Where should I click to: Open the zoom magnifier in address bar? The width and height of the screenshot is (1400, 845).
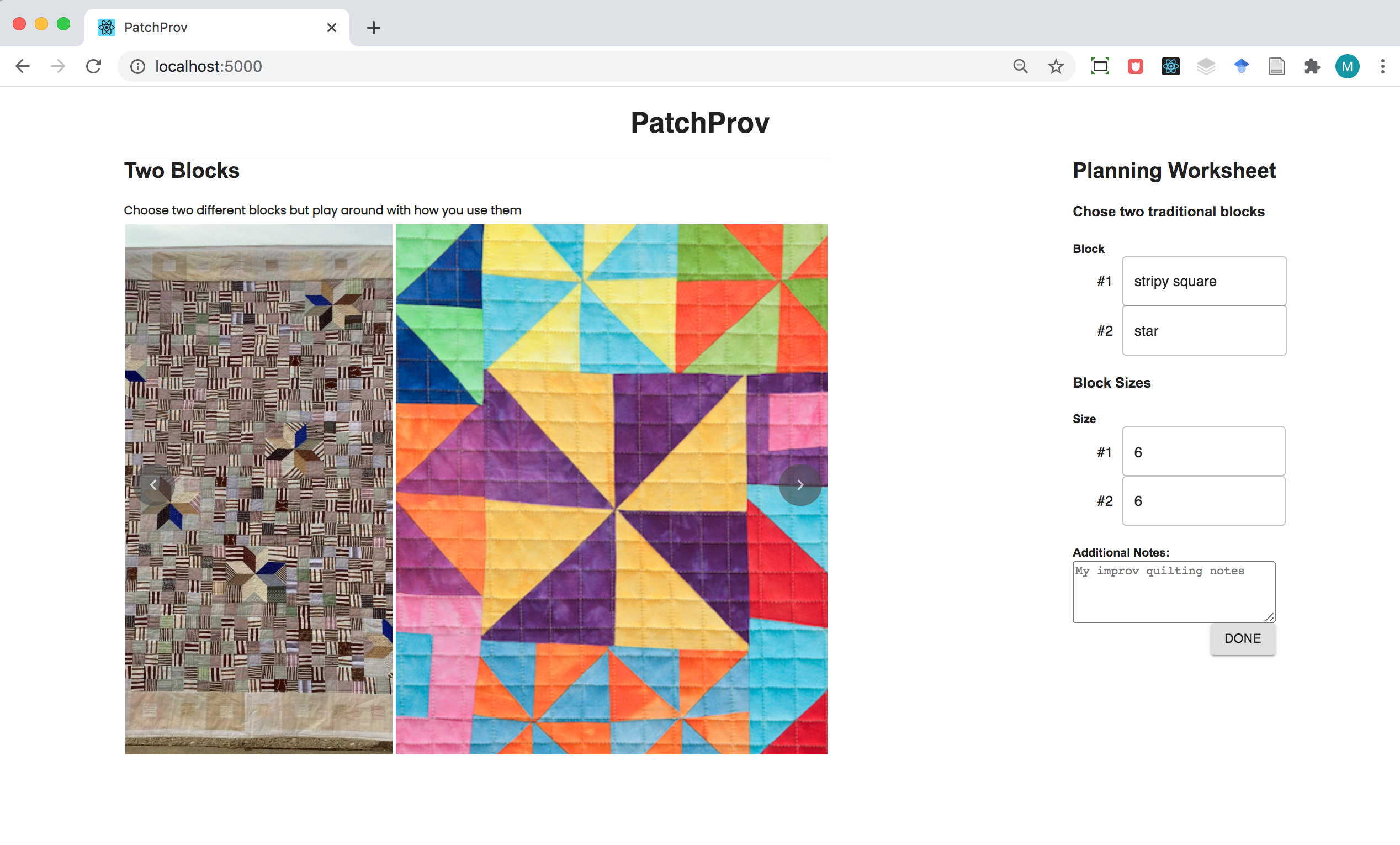[1020, 66]
